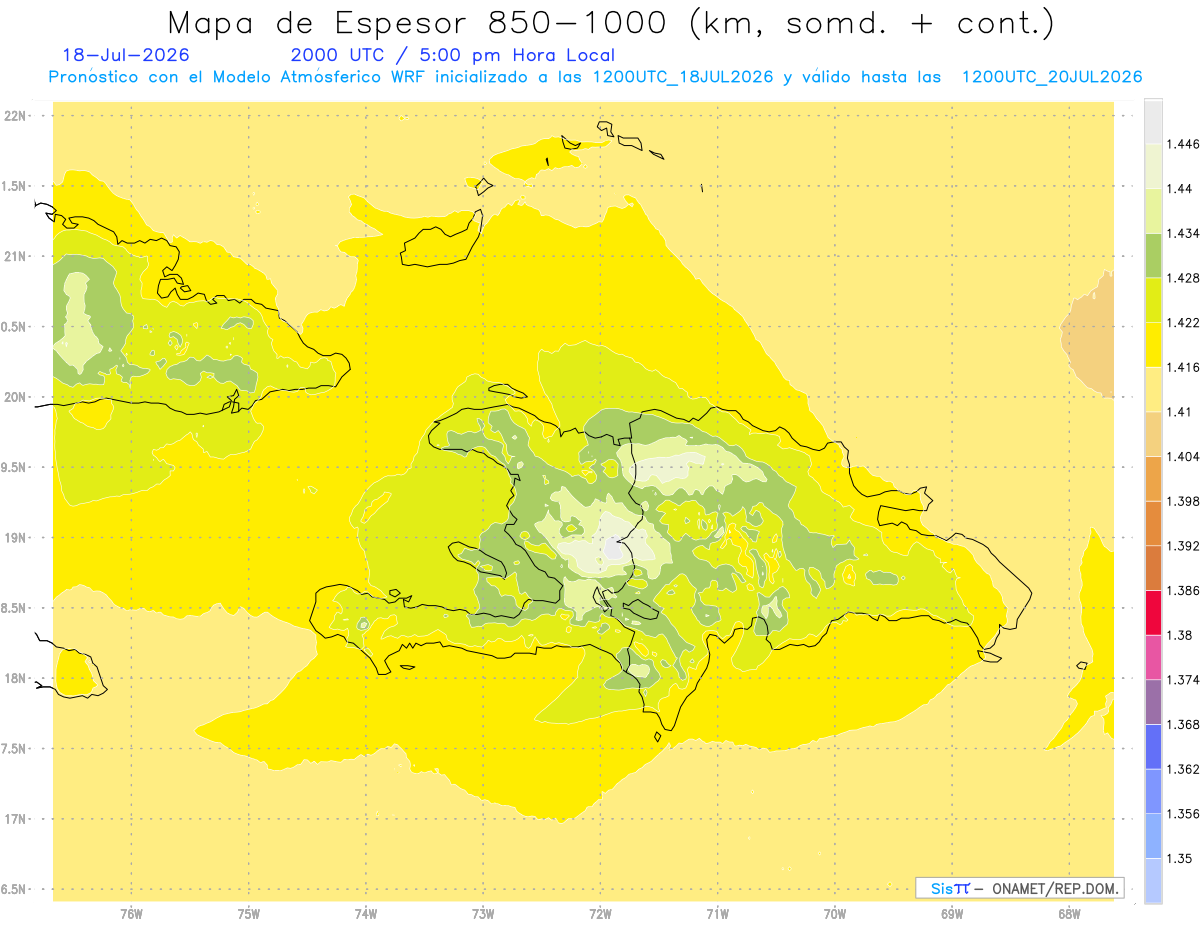
Task: Click the latitude axis label '17N'
Action: point(14,820)
